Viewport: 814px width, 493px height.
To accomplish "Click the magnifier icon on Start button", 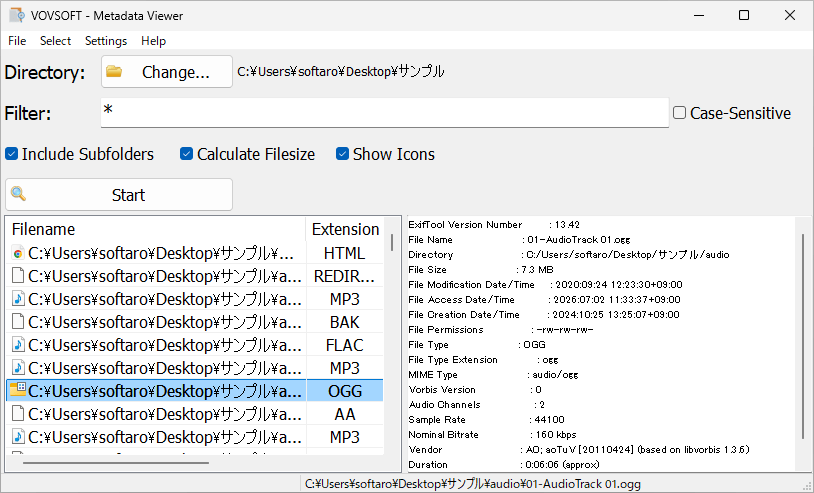I will (x=19, y=194).
